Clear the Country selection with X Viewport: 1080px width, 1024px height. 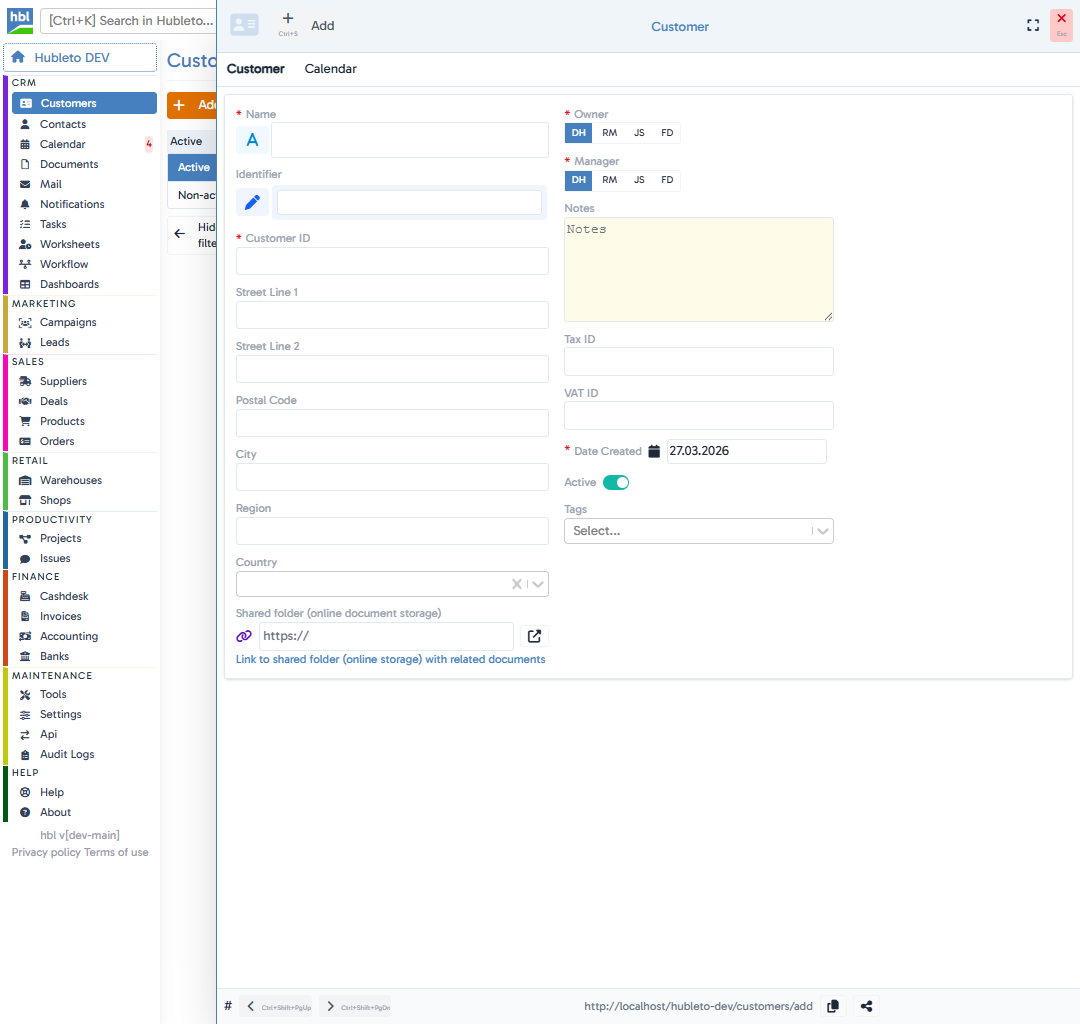pos(516,584)
